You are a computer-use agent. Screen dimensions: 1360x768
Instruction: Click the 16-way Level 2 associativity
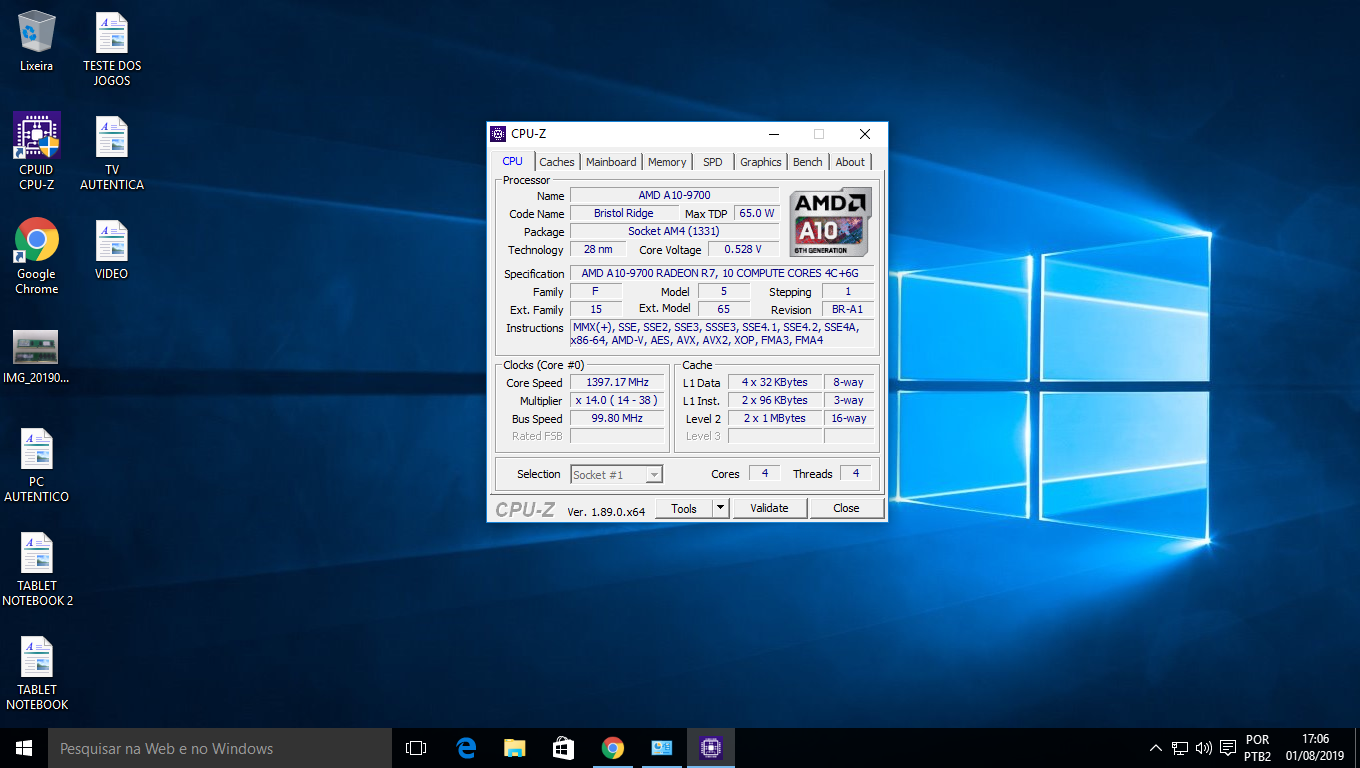[x=848, y=418]
